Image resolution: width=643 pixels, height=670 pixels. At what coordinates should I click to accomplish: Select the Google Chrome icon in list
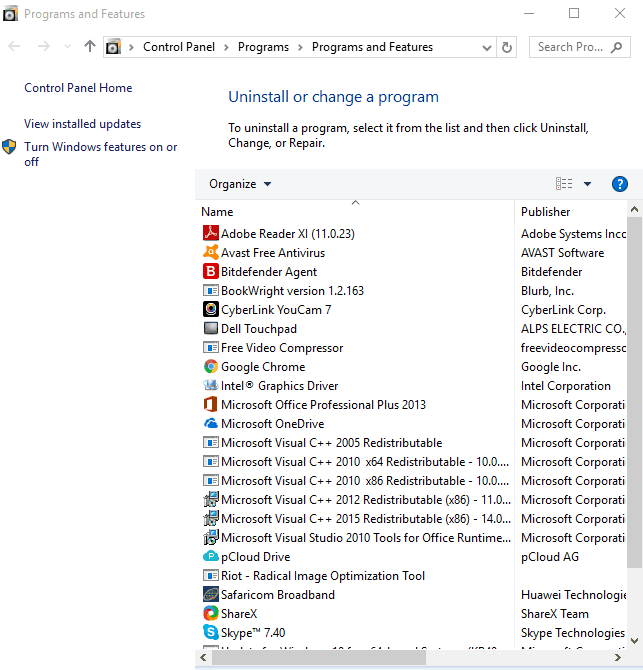211,367
